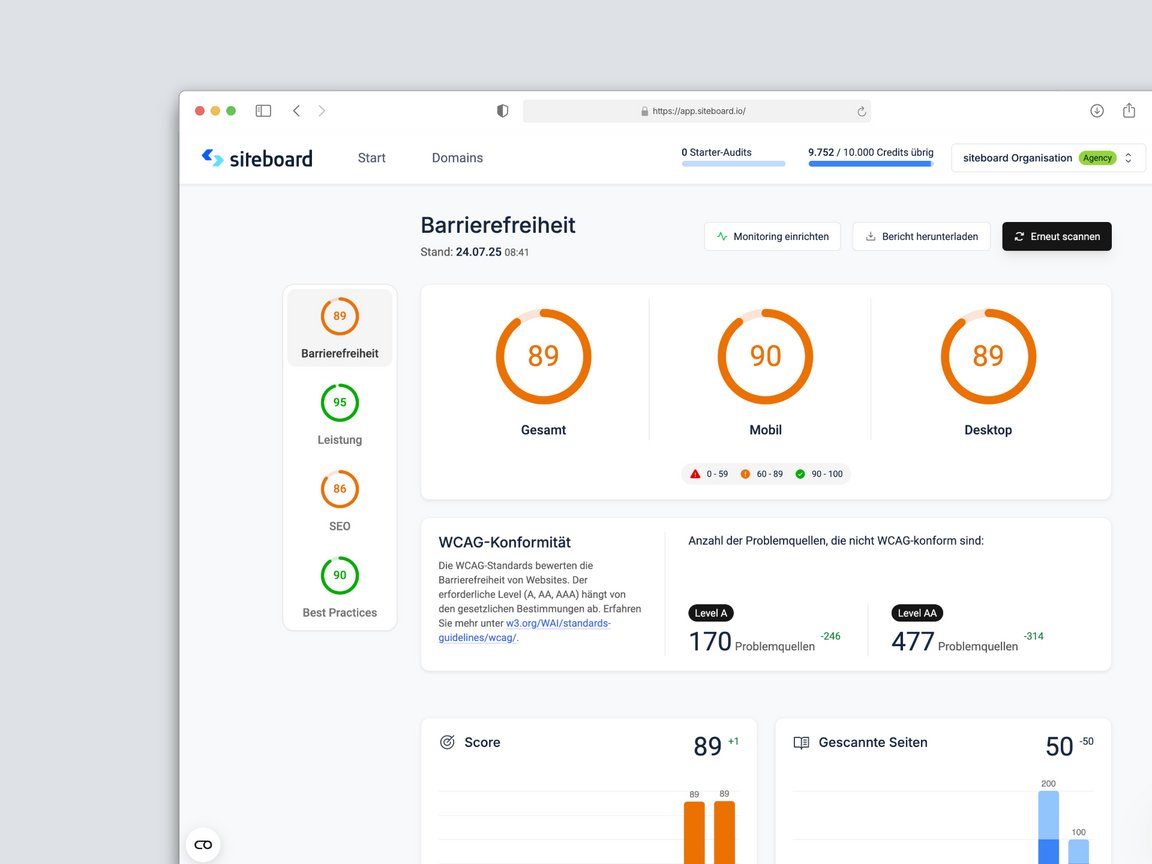Go to the Start menu item
Screen dimensions: 1152x864
click(371, 158)
